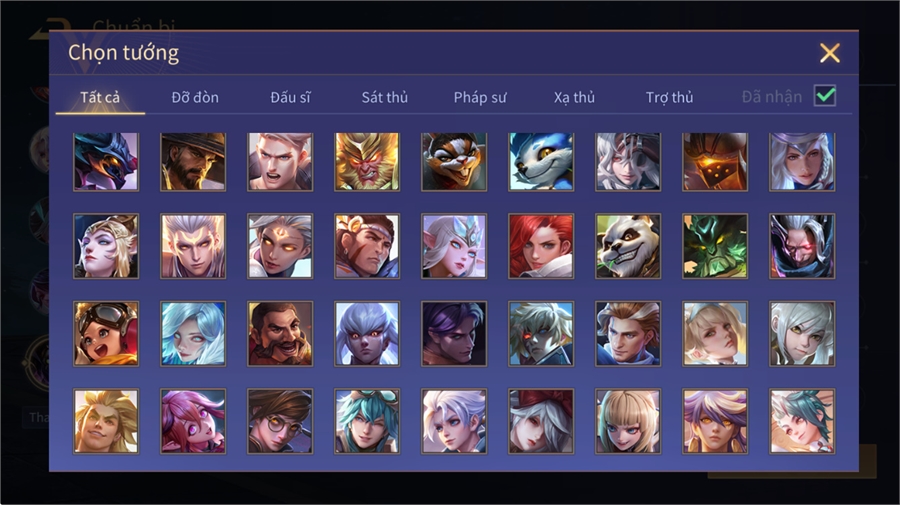Switch to the Xạ thủ tab
Screen dimensions: 900x505
point(574,98)
